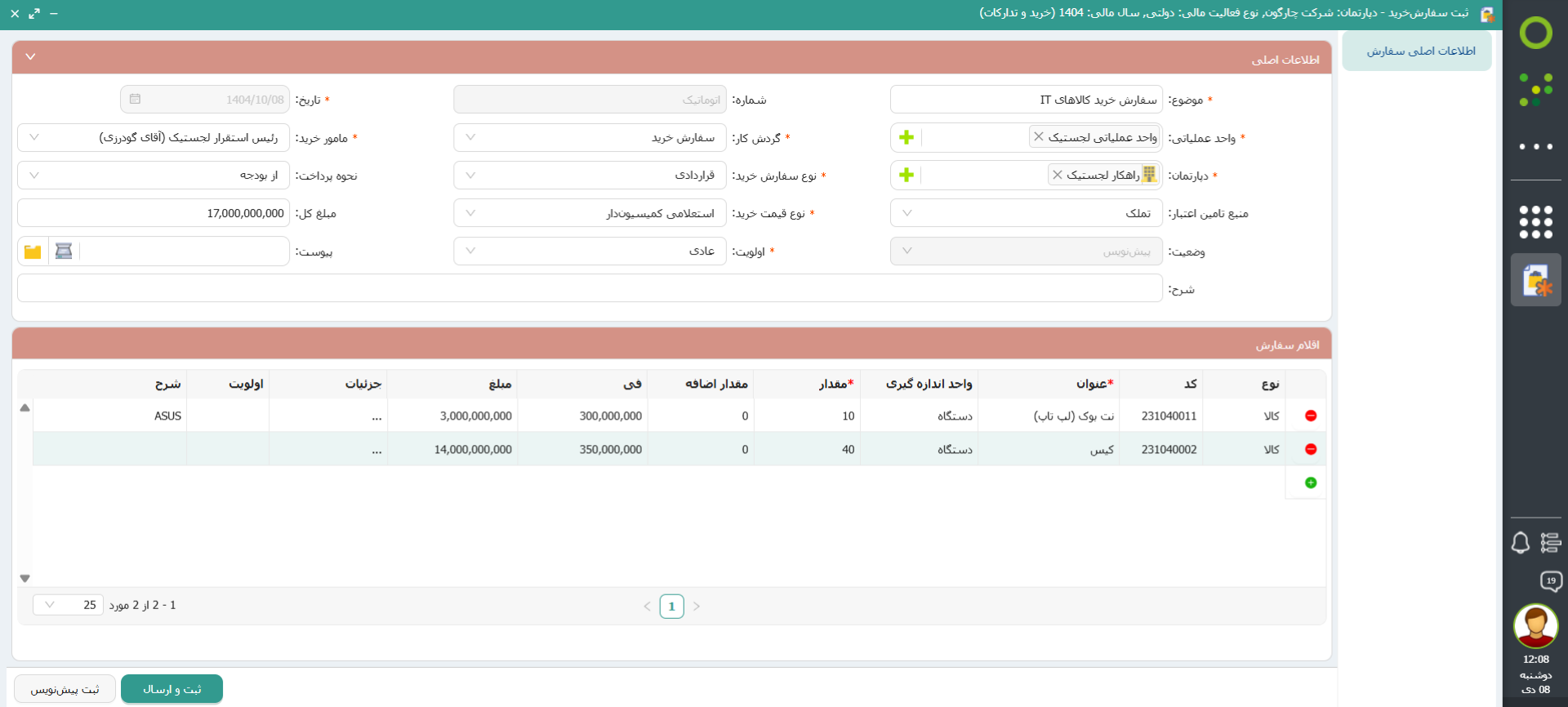Click into the شرح text field

590,288
